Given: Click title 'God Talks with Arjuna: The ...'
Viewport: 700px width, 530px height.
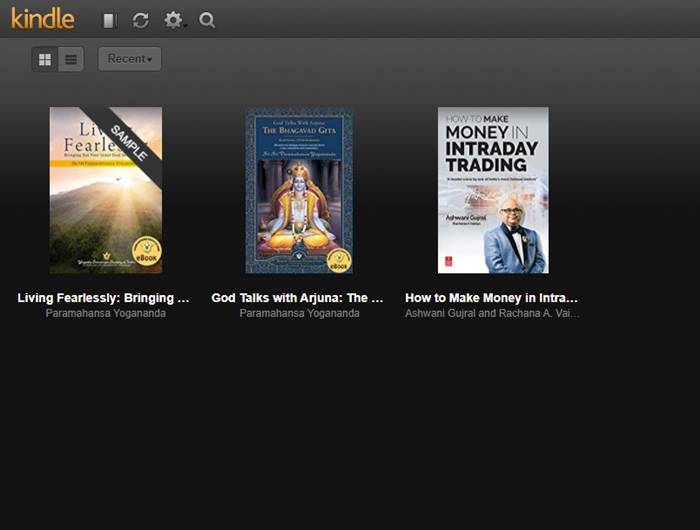Looking at the screenshot, I should 297,298.
